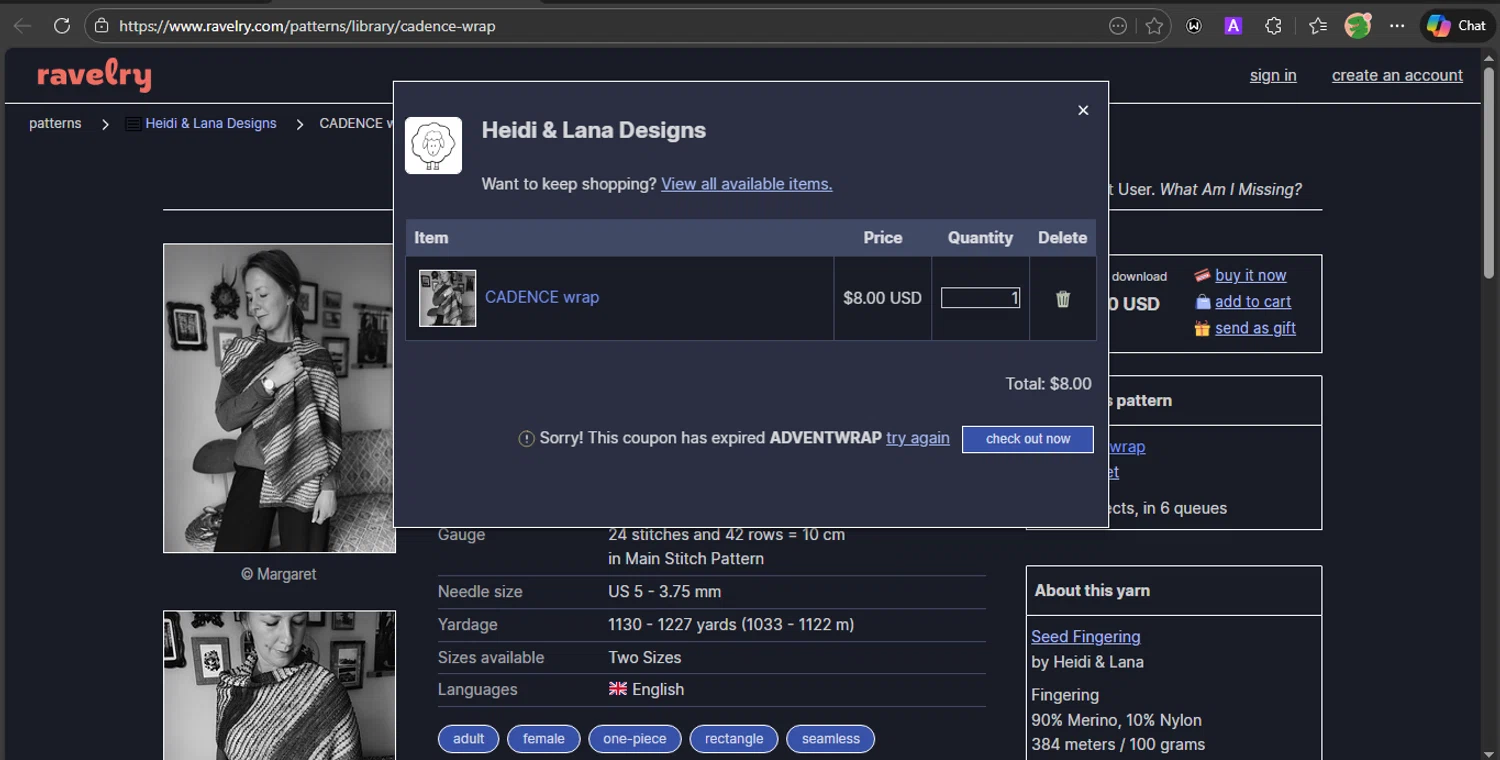Click the W circle extension icon
This screenshot has width=1500, height=760.
click(x=1193, y=26)
